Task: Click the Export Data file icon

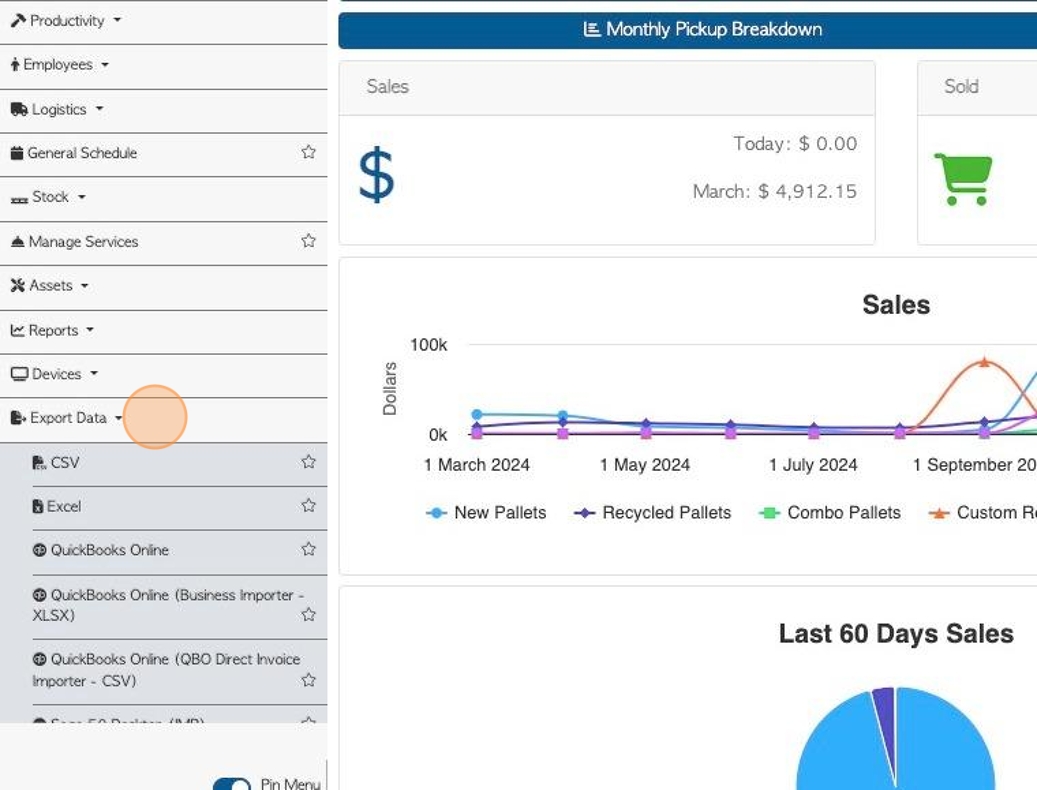Action: coord(19,418)
